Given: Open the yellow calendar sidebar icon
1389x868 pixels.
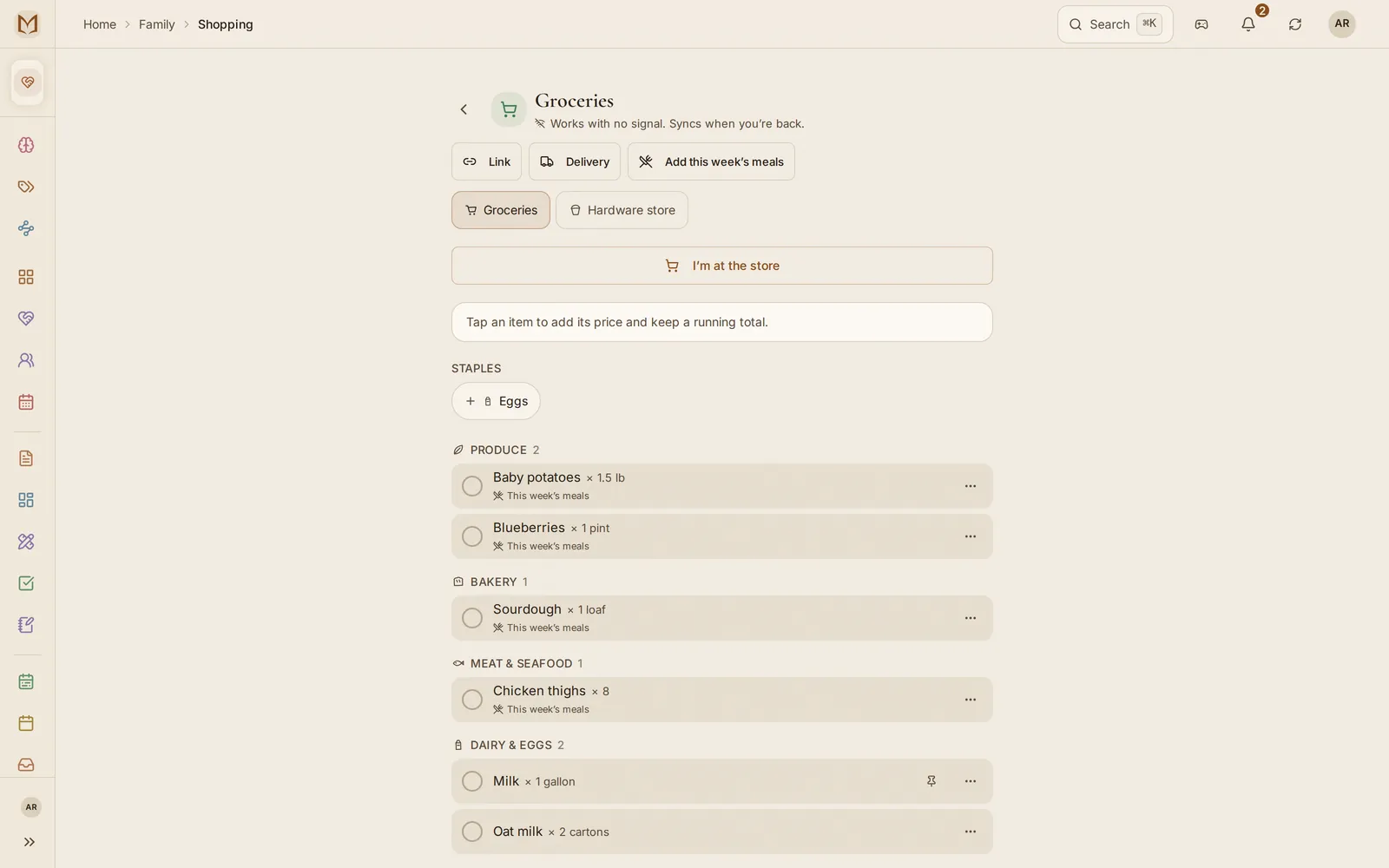Looking at the screenshot, I should pos(26,723).
